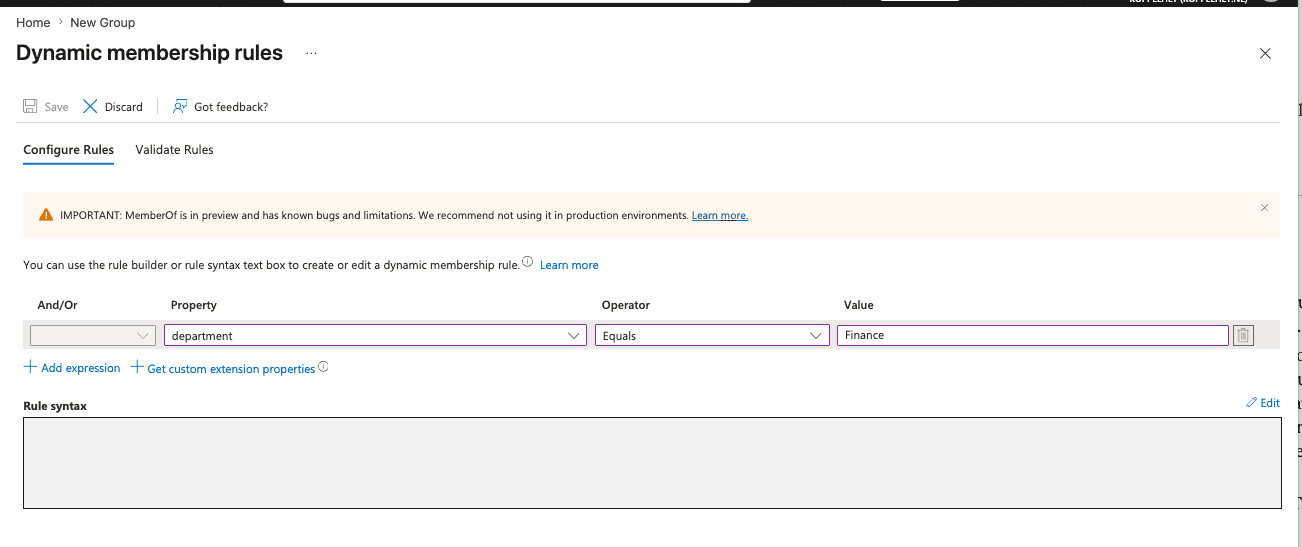The width and height of the screenshot is (1302, 547).
Task: Expand the And/Or dropdown
Action: pyautogui.click(x=93, y=336)
